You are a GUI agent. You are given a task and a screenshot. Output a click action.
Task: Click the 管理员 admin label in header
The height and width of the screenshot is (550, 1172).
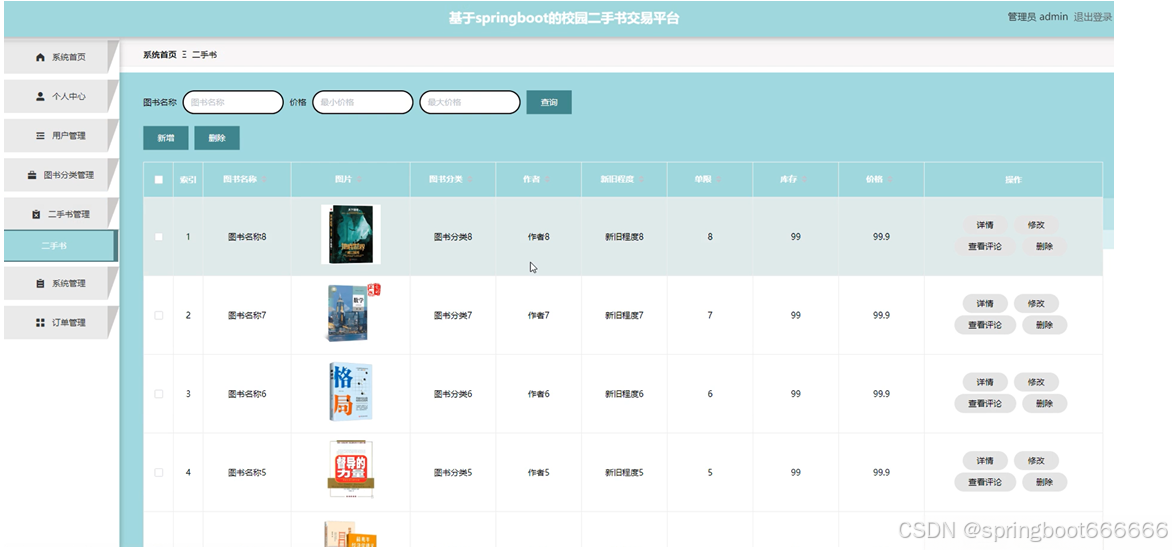1037,17
